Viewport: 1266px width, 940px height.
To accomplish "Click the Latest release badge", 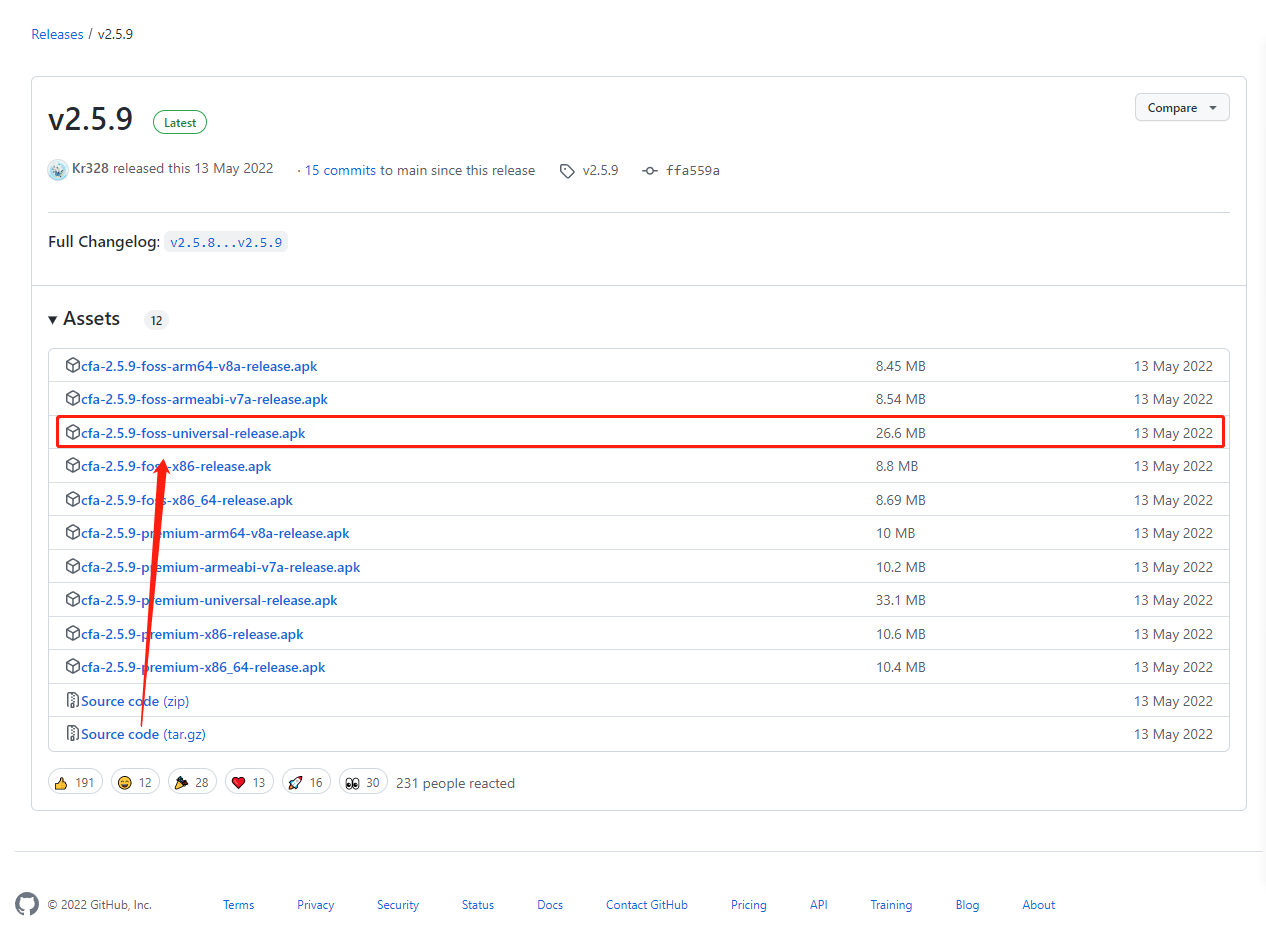I will [180, 122].
